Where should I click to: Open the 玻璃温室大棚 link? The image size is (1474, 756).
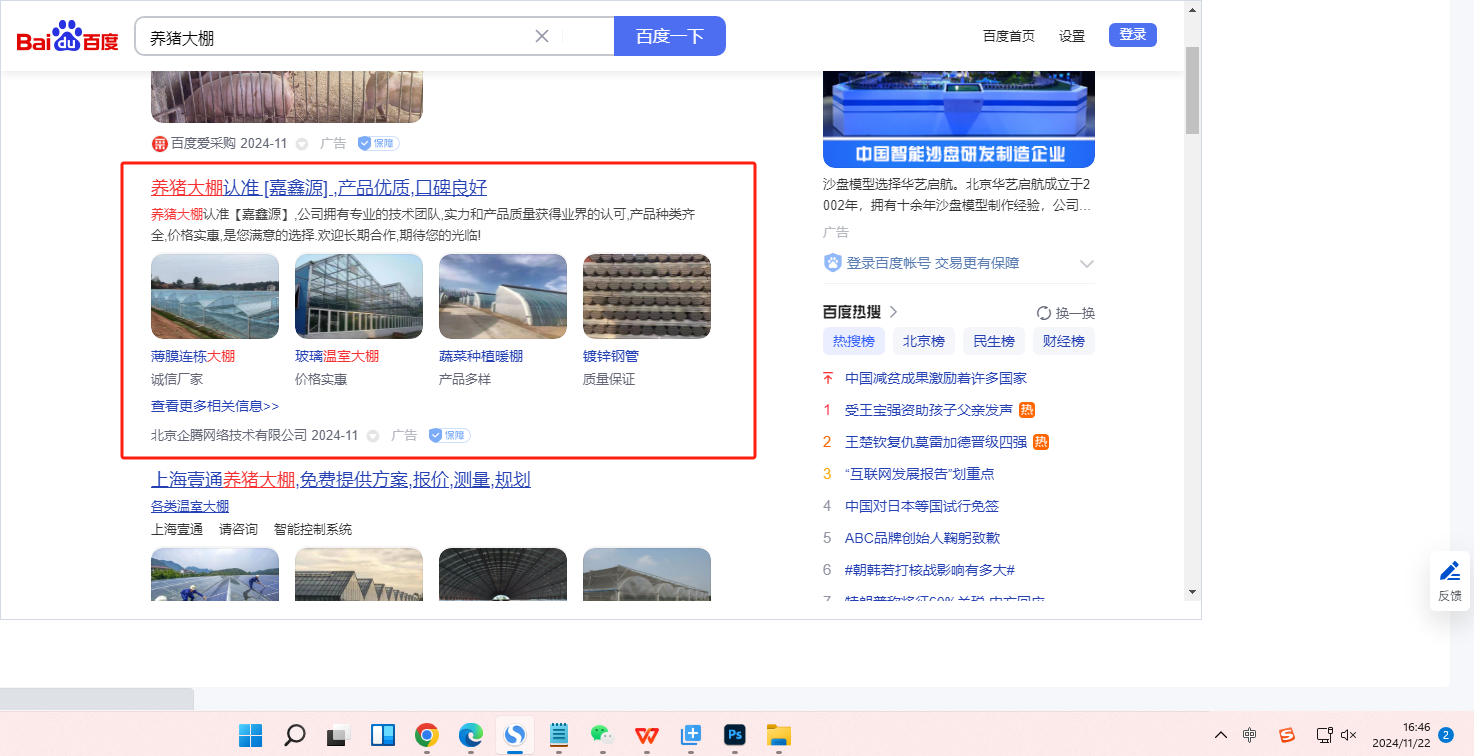337,356
